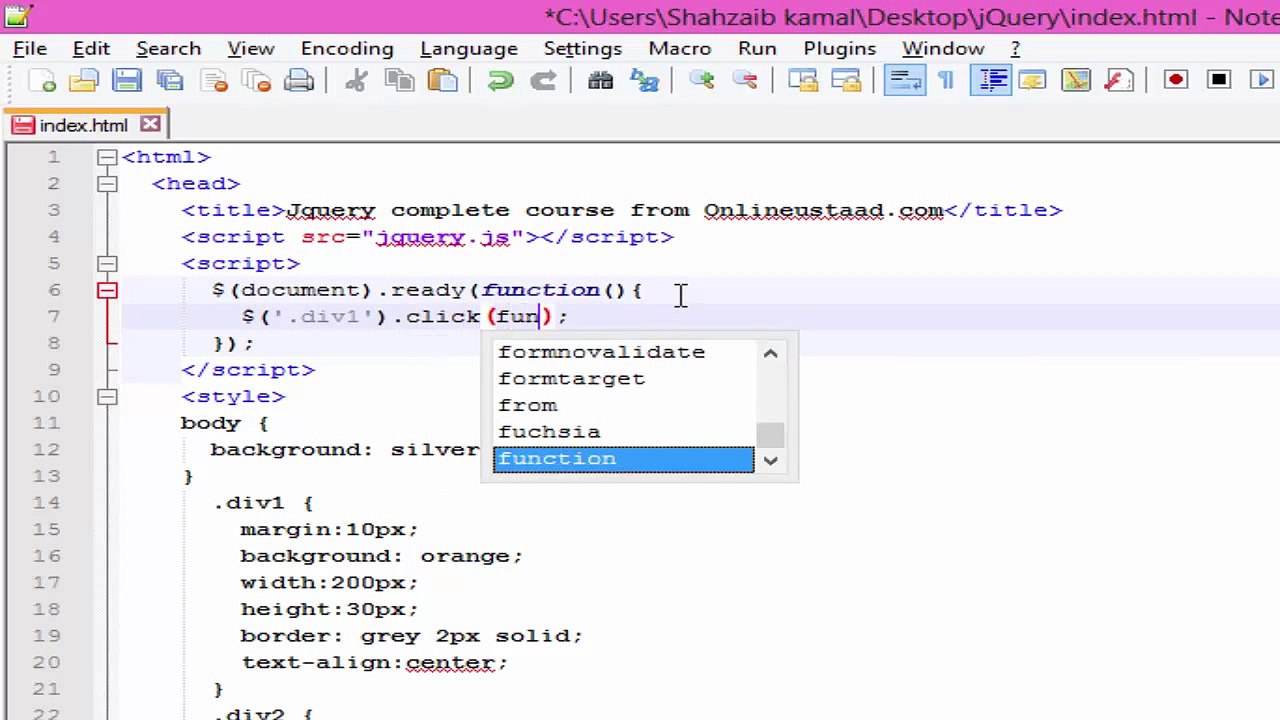Click the Zoom Out magnifier icon
Image resolution: width=1280 pixels, height=720 pixels.
[744, 81]
